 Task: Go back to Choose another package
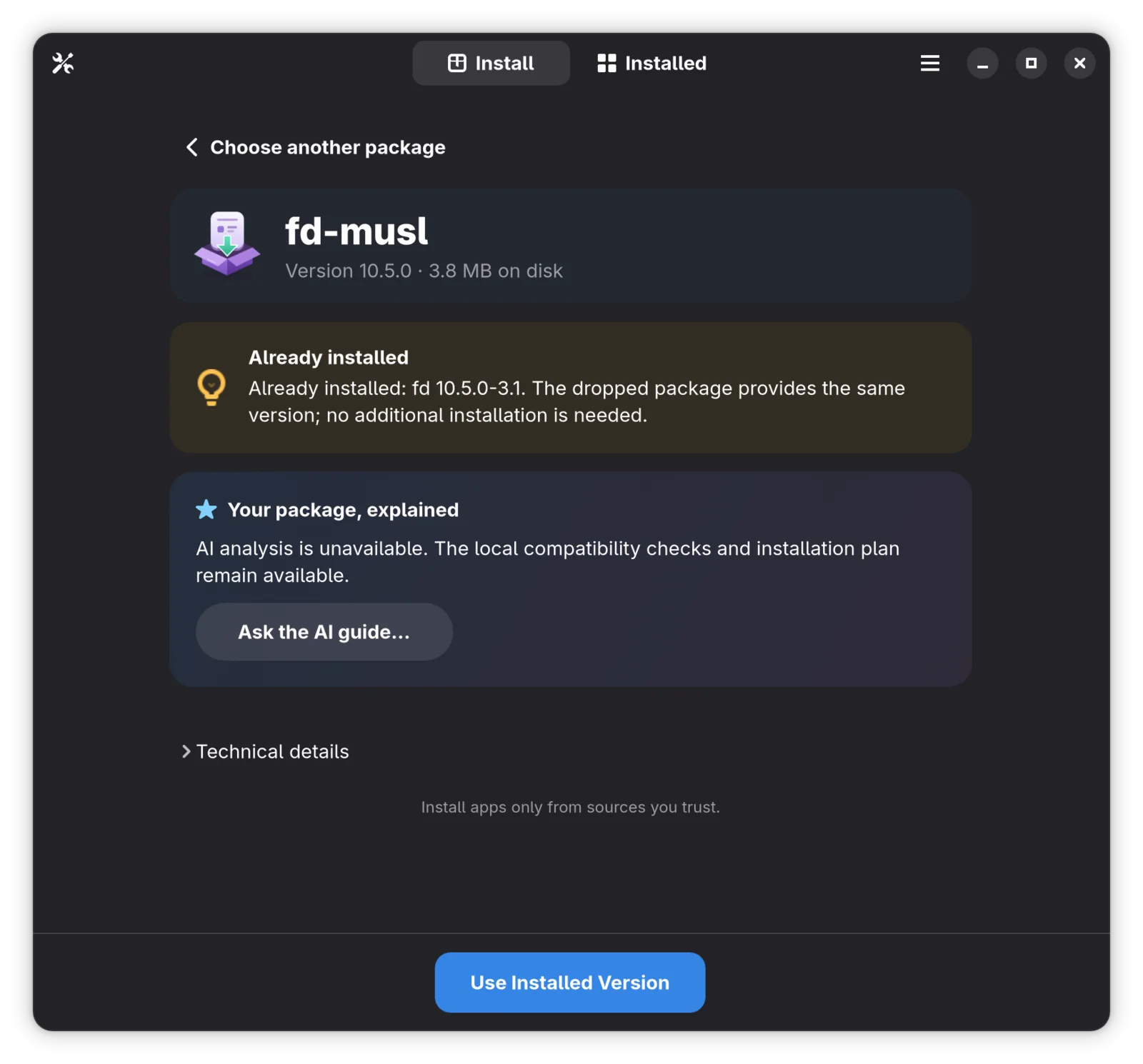pos(314,147)
